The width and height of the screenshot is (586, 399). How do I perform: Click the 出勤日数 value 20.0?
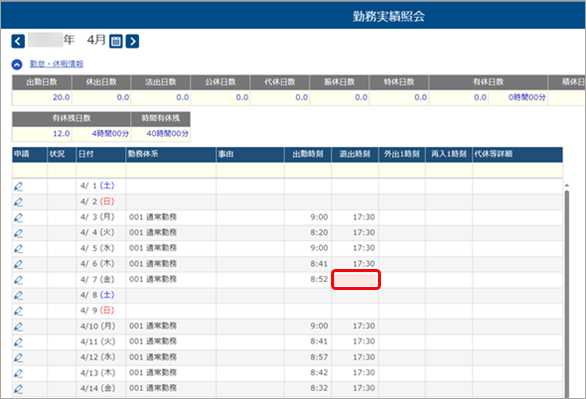click(x=61, y=98)
